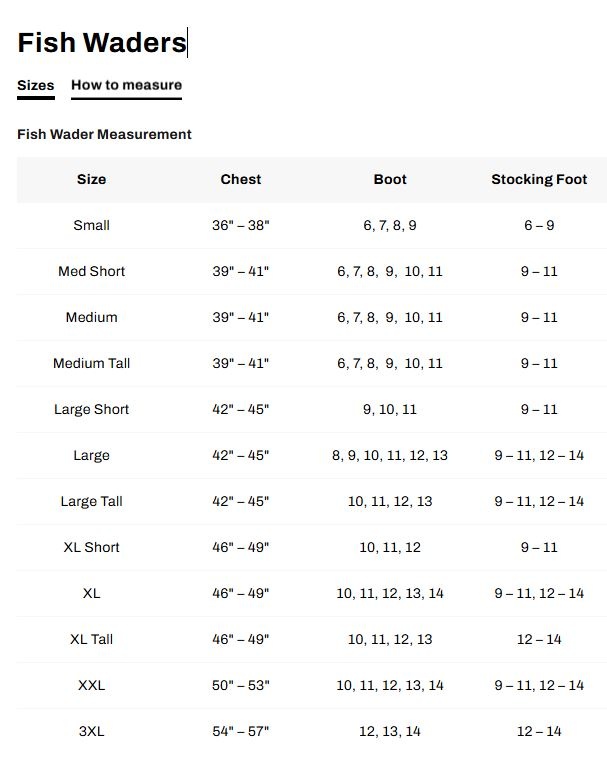The height and width of the screenshot is (773, 607).
Task: Click the Fish Wader Measurement subheading
Action: (104, 134)
